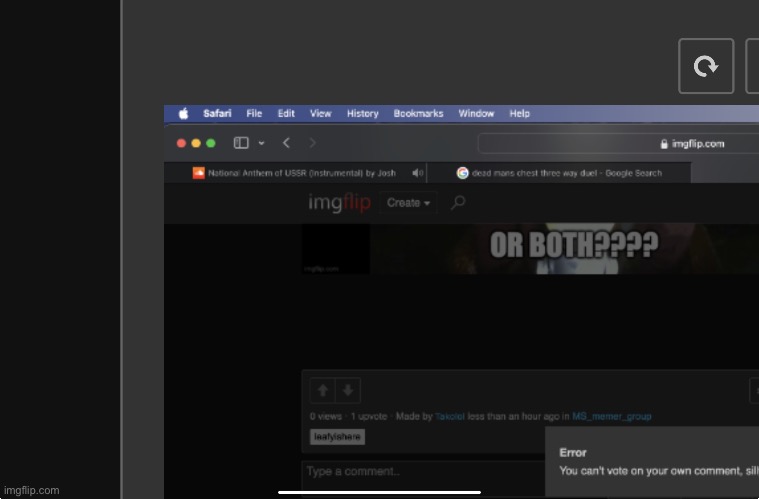Screen dimensions: 759x499
Task: Go back with the Safari back arrow
Action: click(x=286, y=143)
